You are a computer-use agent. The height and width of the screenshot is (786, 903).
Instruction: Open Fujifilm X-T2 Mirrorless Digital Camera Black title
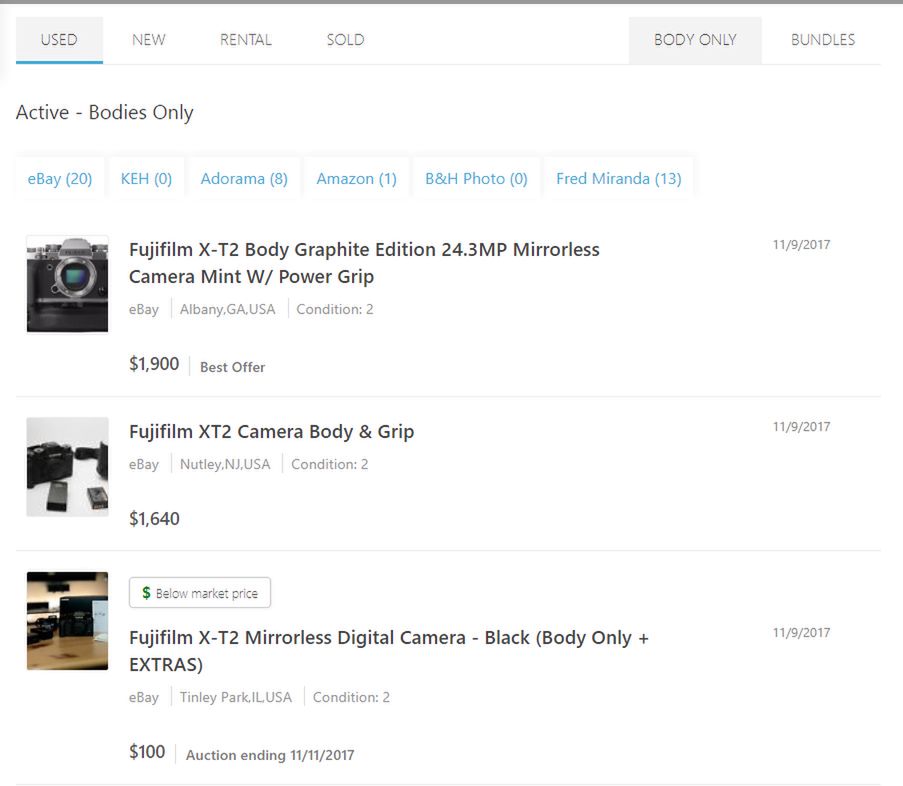[389, 651]
